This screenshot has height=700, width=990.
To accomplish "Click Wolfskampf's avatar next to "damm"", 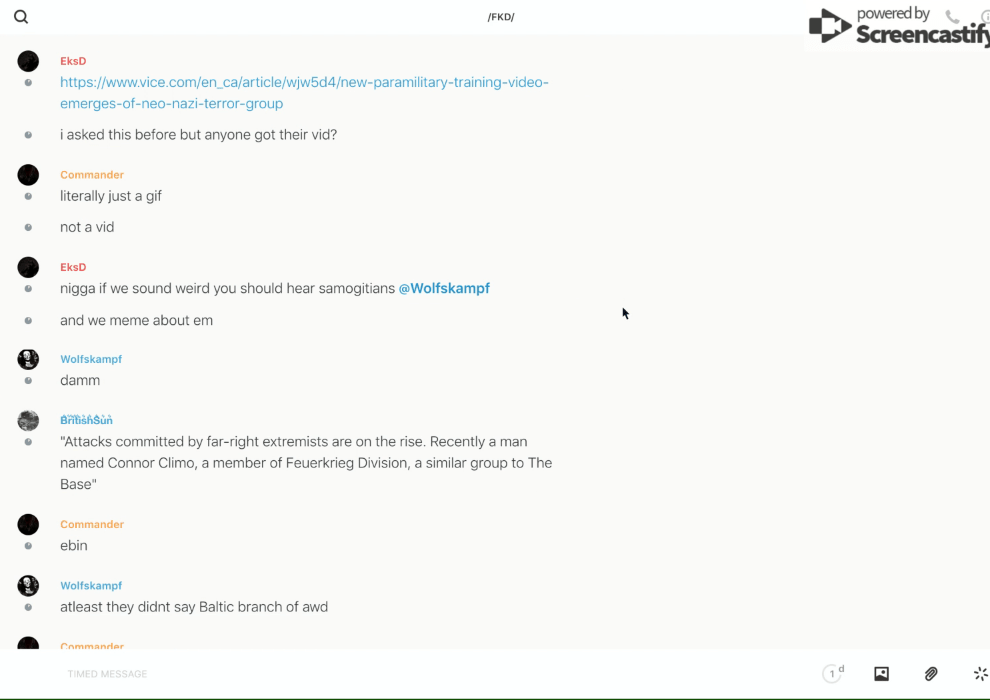I will [28, 359].
